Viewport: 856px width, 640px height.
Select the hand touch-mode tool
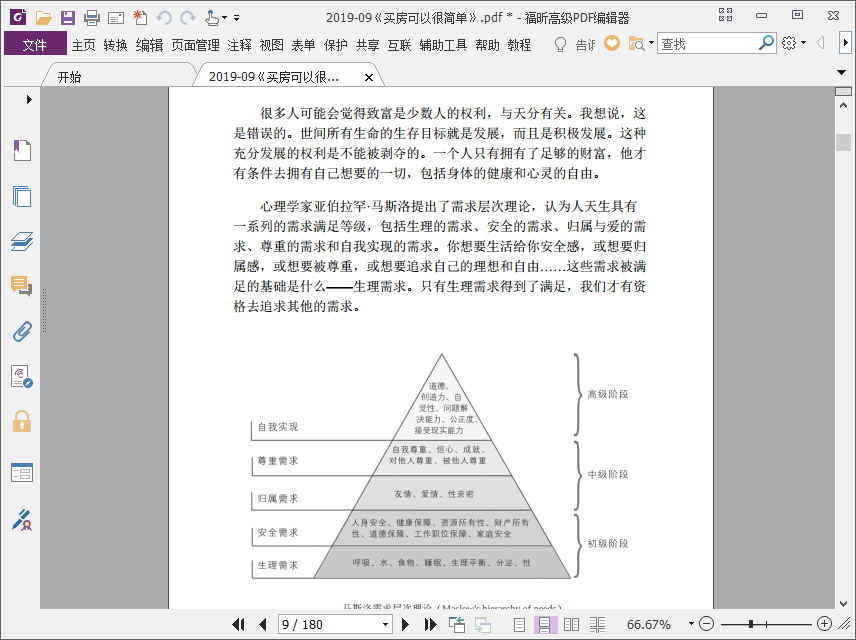pyautogui.click(x=212, y=18)
